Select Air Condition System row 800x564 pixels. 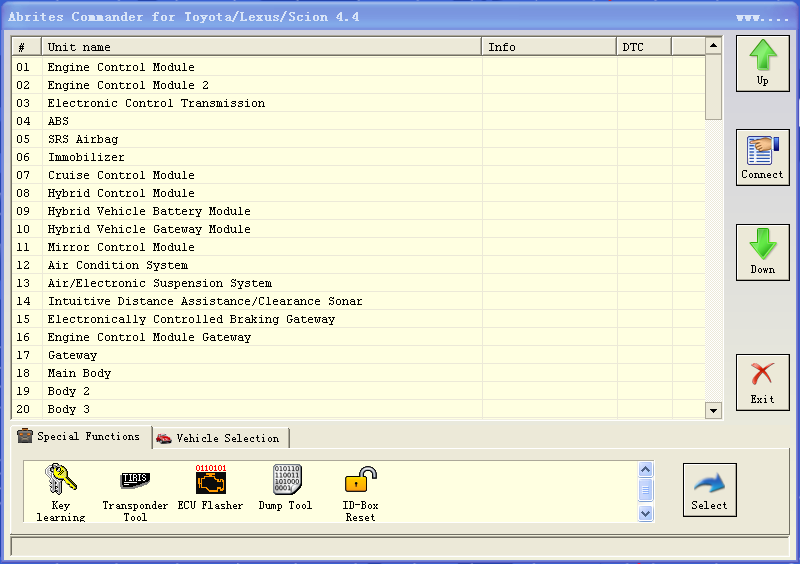(359, 265)
